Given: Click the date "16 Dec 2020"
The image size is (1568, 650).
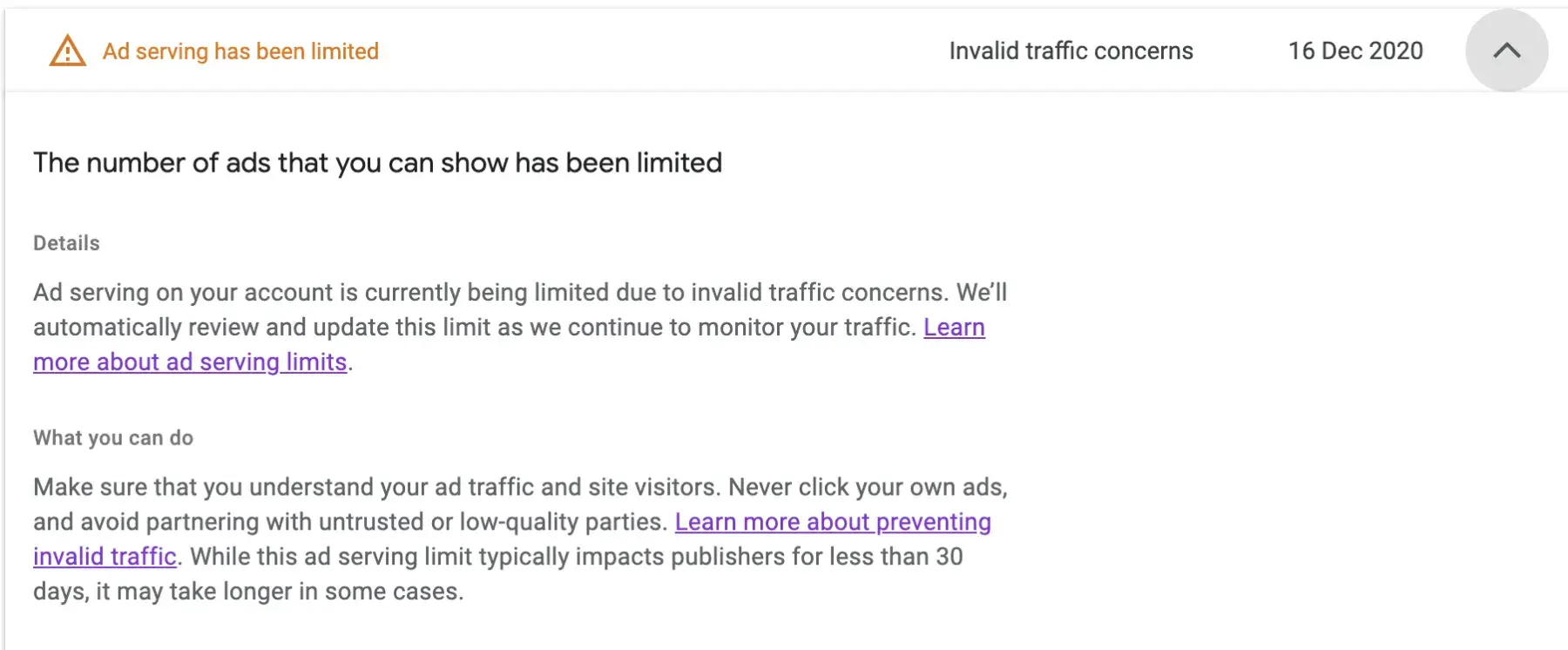Looking at the screenshot, I should (x=1355, y=51).
